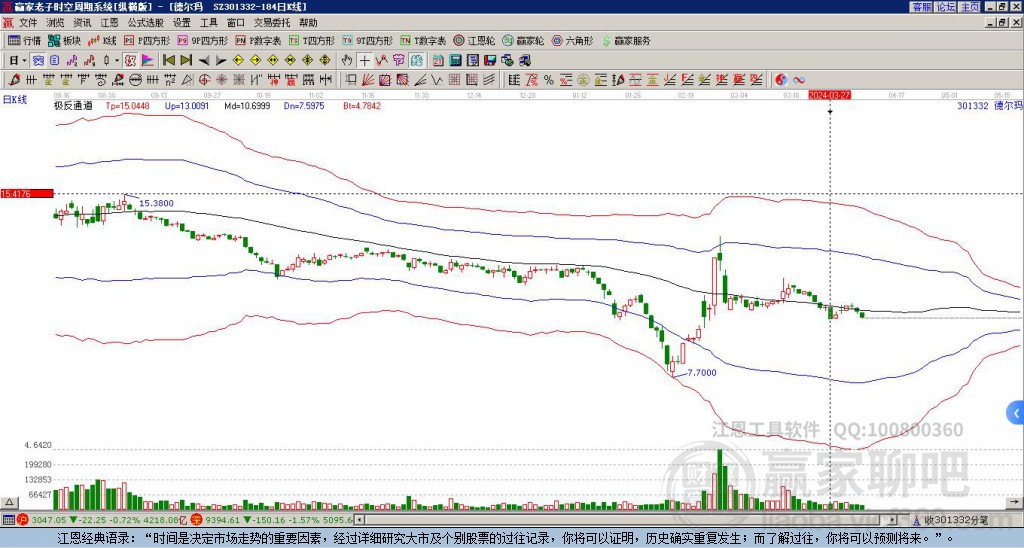Open the 客服 customer service link
Screen dimensions: 1024x548
point(921,7)
